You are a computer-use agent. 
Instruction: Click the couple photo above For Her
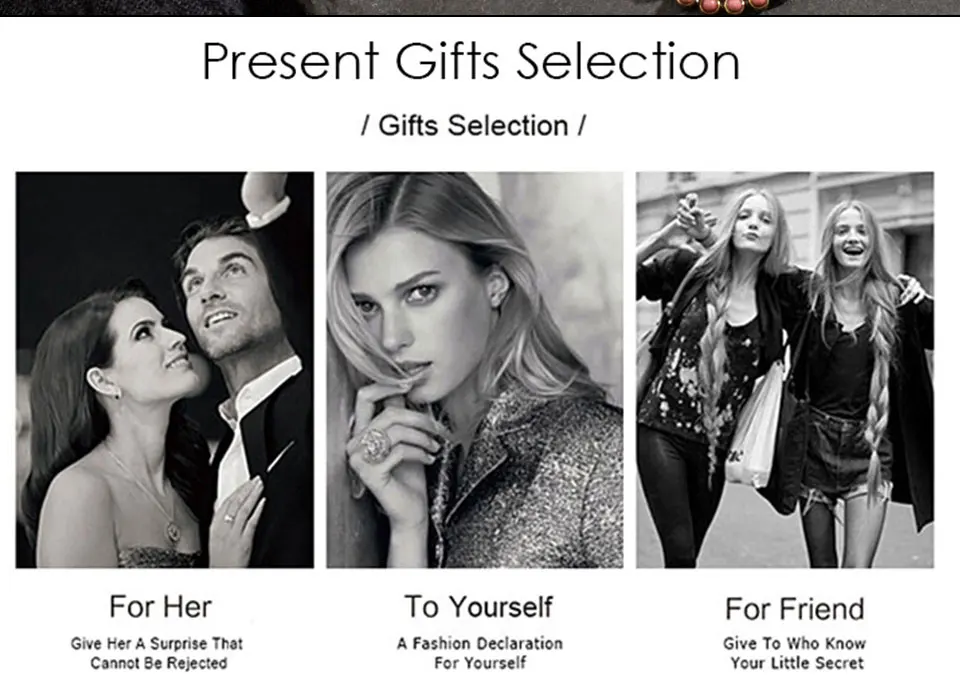[165, 370]
